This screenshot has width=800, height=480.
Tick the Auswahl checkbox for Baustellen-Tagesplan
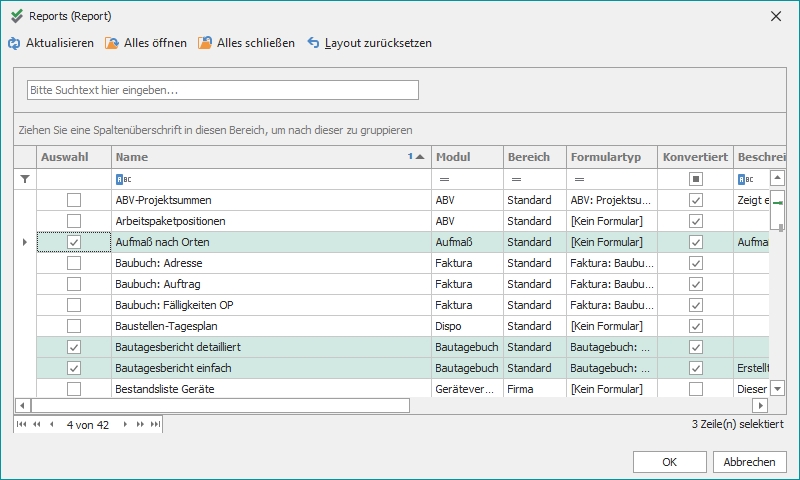click(74, 326)
